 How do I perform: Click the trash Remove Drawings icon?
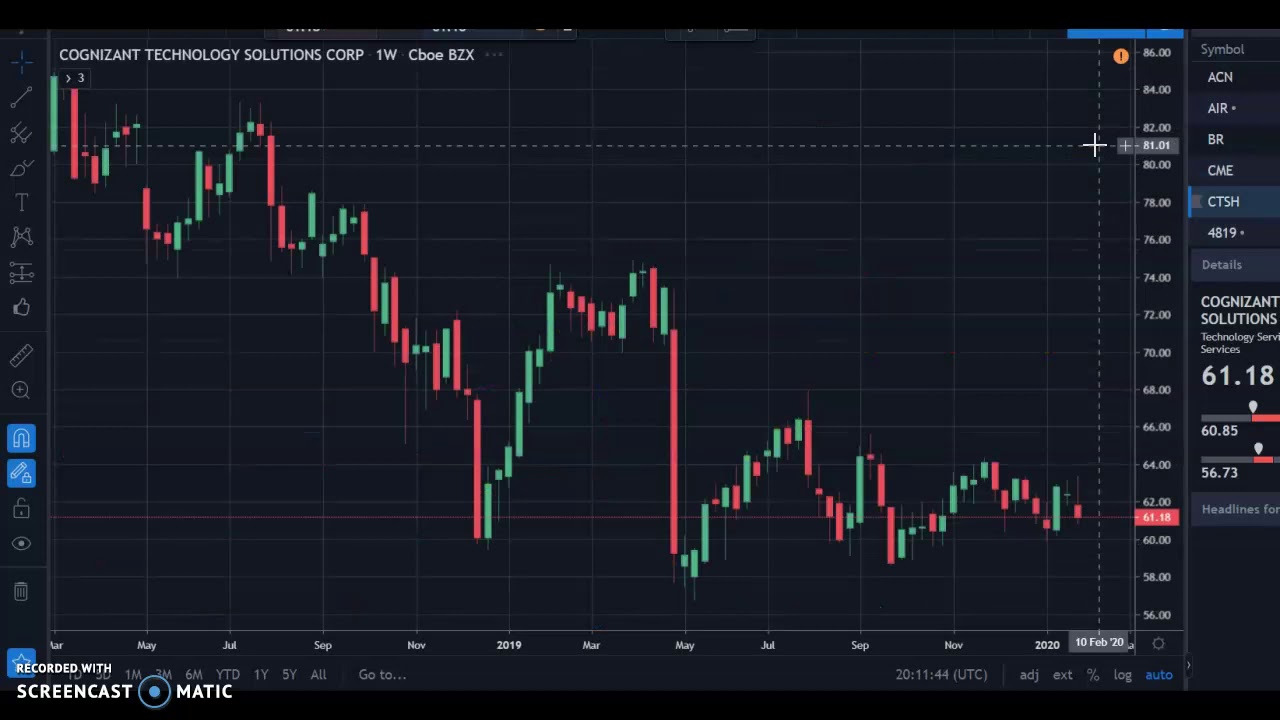[x=21, y=592]
